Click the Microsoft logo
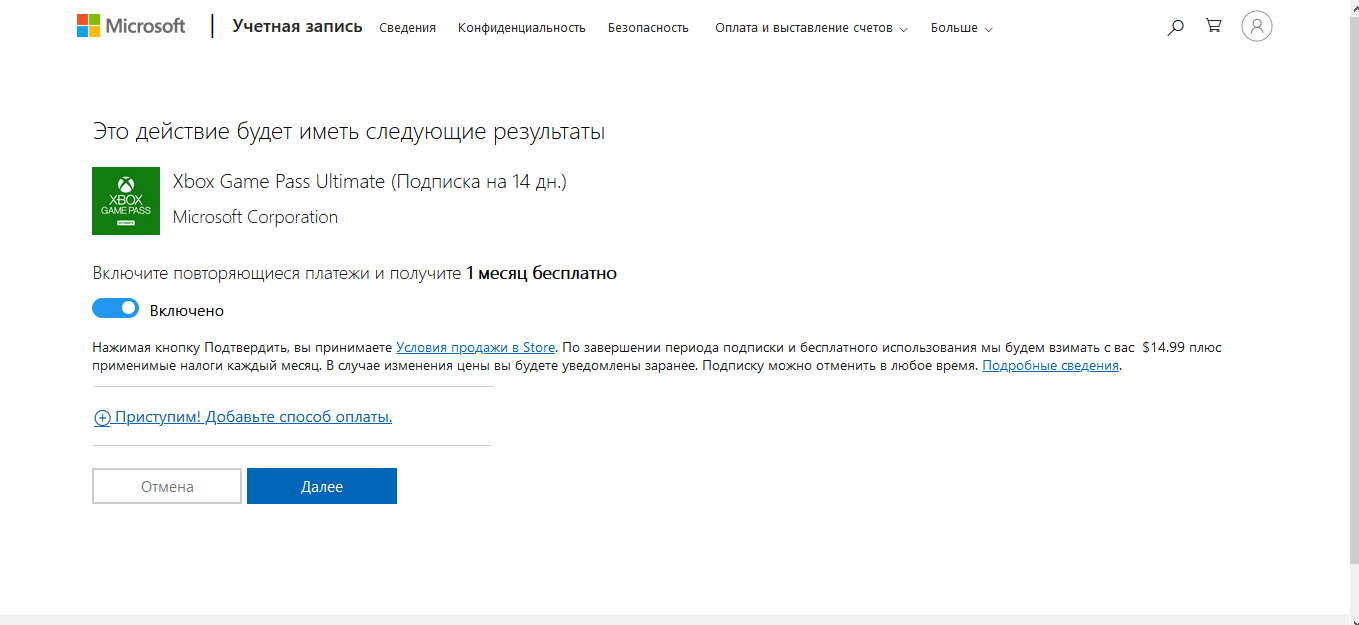 tap(131, 26)
